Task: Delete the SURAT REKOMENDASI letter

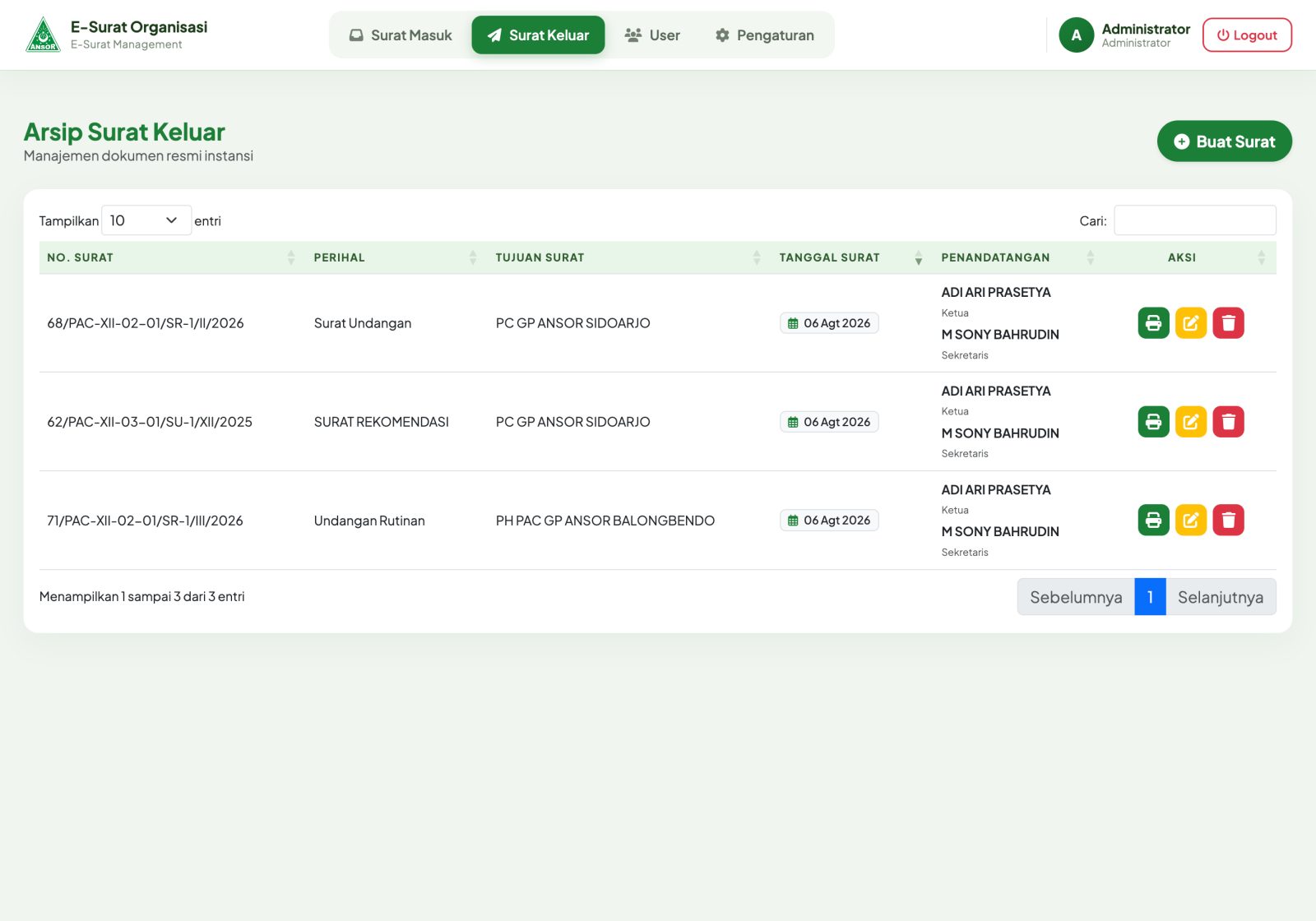Action: (x=1228, y=422)
